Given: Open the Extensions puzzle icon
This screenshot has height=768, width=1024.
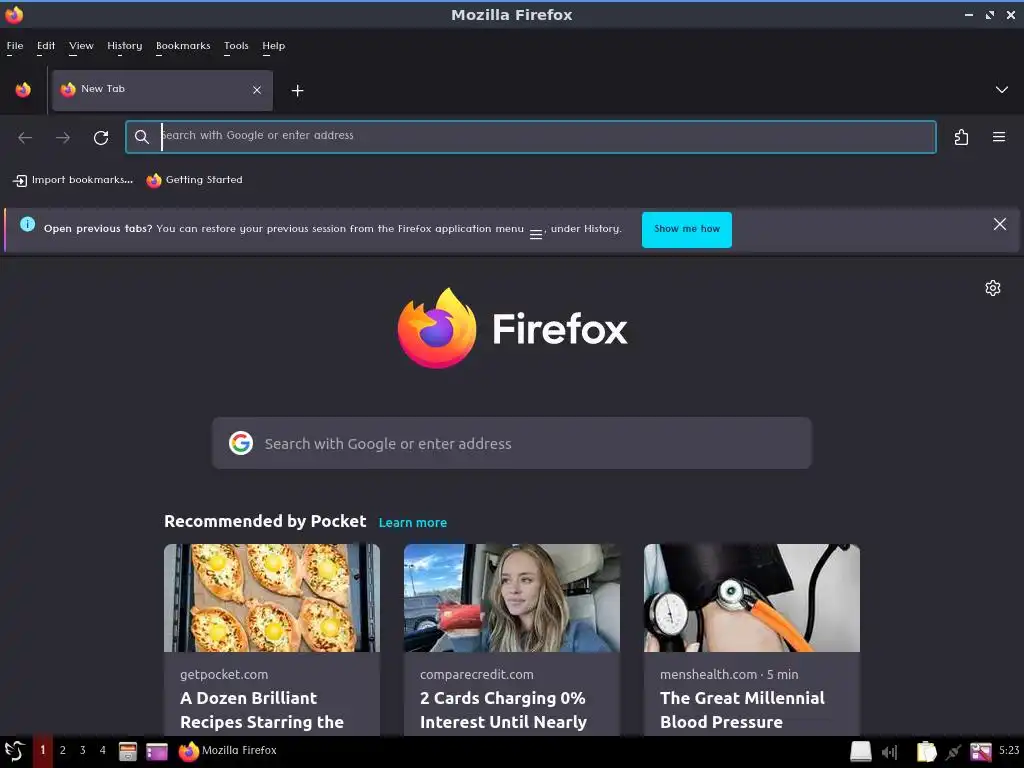Looking at the screenshot, I should coord(961,137).
